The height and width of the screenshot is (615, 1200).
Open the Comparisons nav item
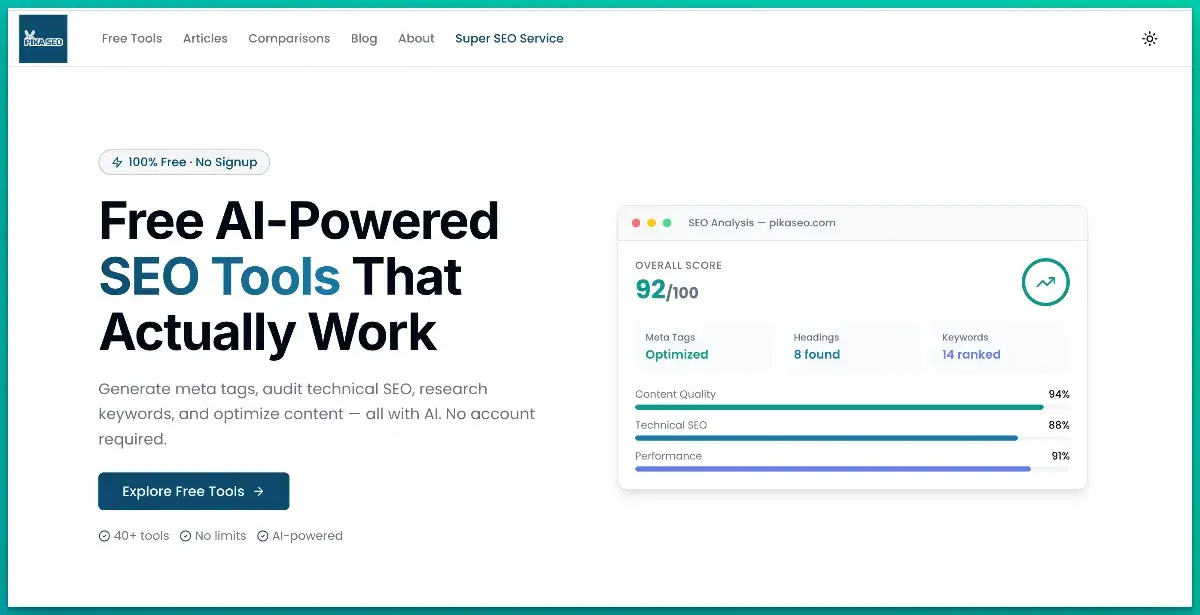coord(289,39)
